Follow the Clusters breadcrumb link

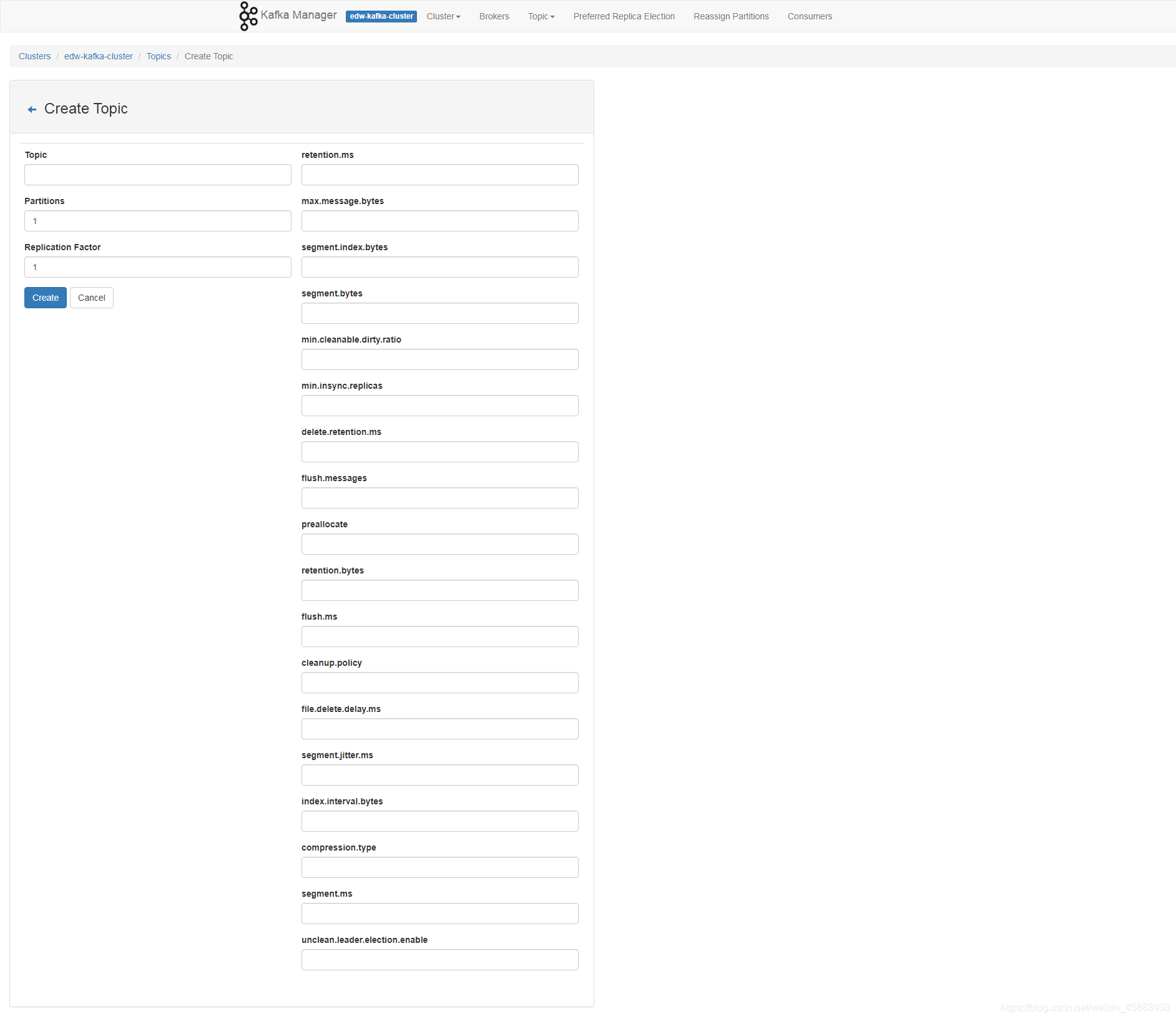point(34,56)
